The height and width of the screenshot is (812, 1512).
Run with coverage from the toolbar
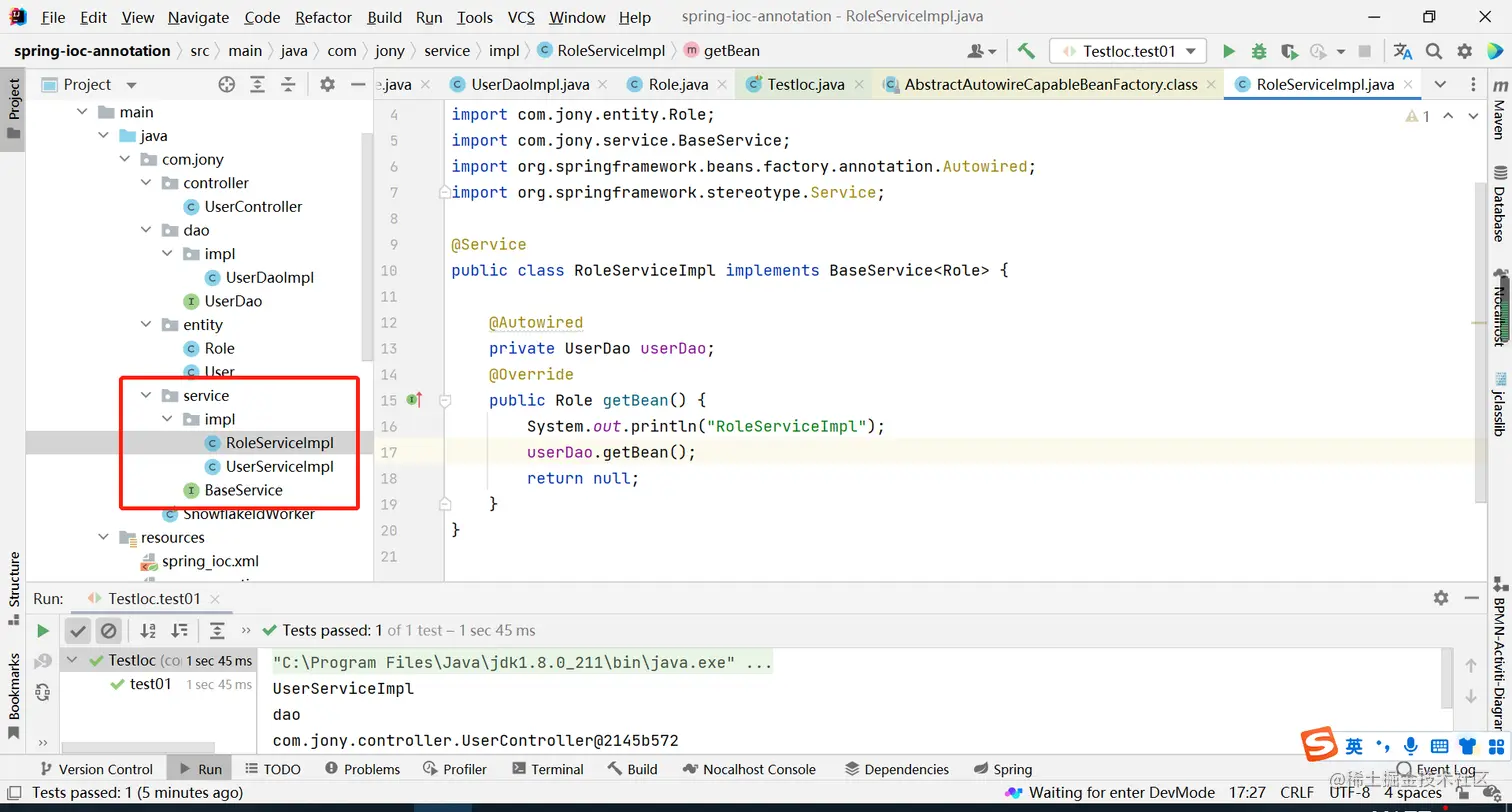tap(1289, 51)
